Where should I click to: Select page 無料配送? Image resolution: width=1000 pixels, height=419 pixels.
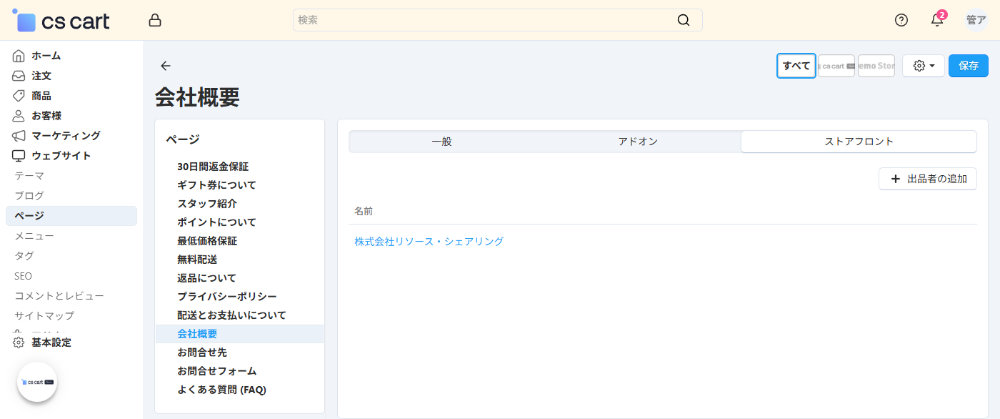pos(197,260)
